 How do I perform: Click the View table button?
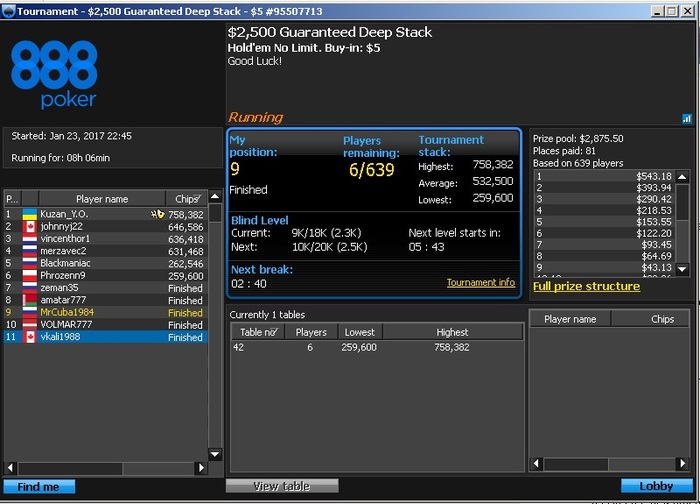(x=282, y=486)
